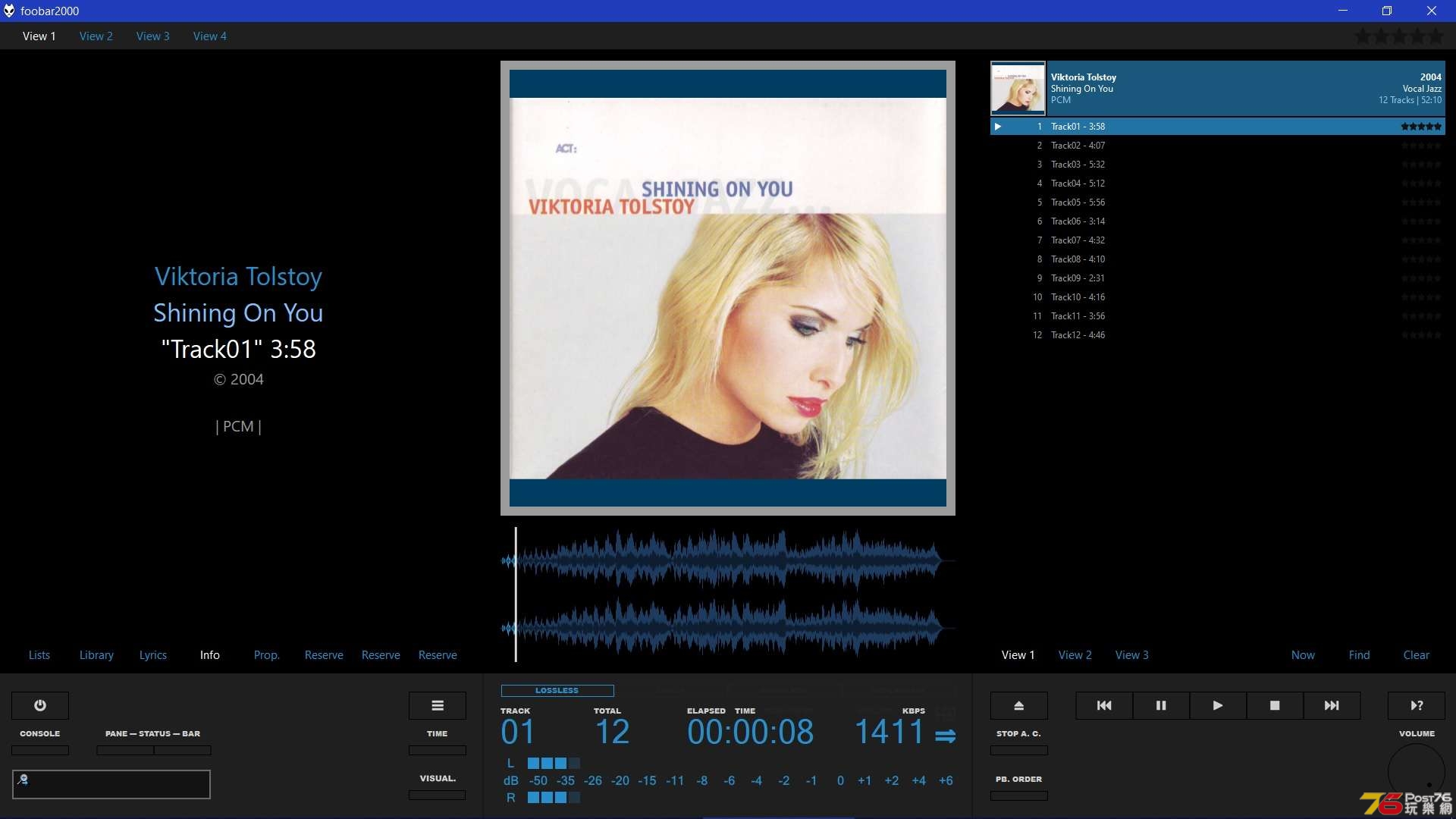Screen dimensions: 1456x819
Task: Toggle the Stop A. C. indicator bar
Action: [1019, 750]
